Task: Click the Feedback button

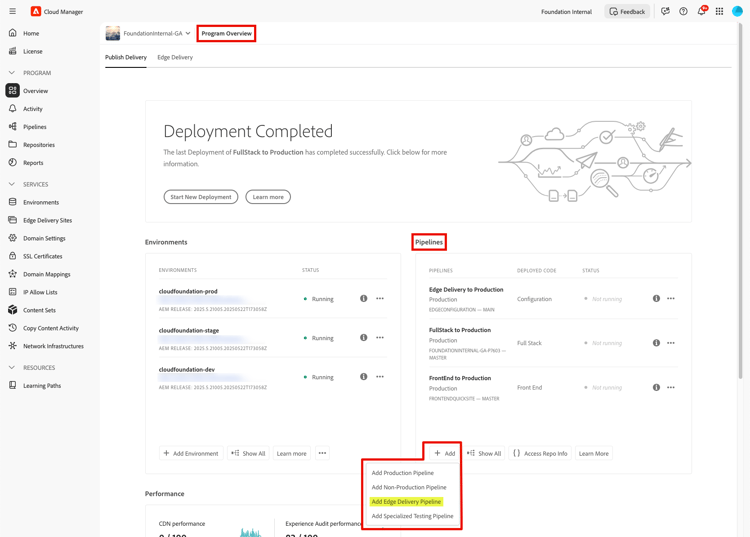Action: tap(627, 11)
